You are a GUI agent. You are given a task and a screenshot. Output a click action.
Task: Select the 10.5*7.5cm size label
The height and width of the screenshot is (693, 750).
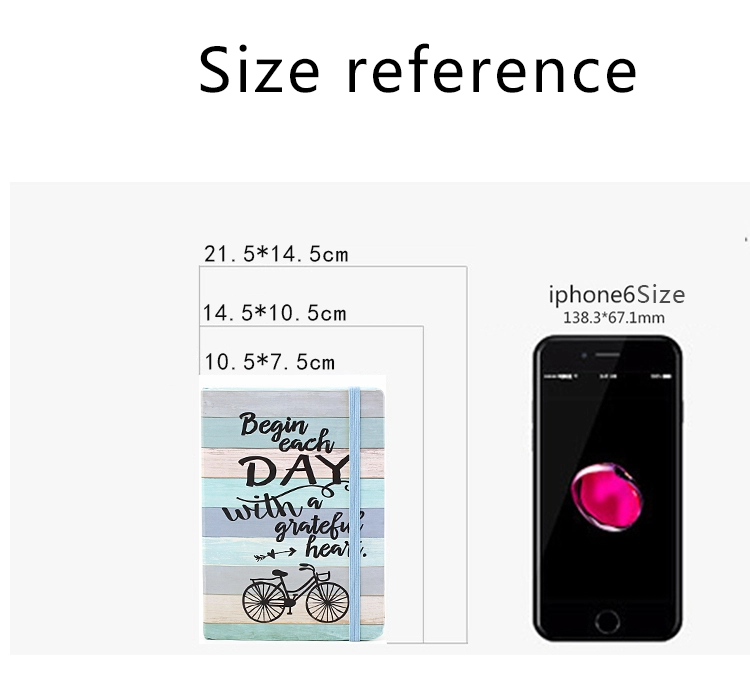click(269, 362)
